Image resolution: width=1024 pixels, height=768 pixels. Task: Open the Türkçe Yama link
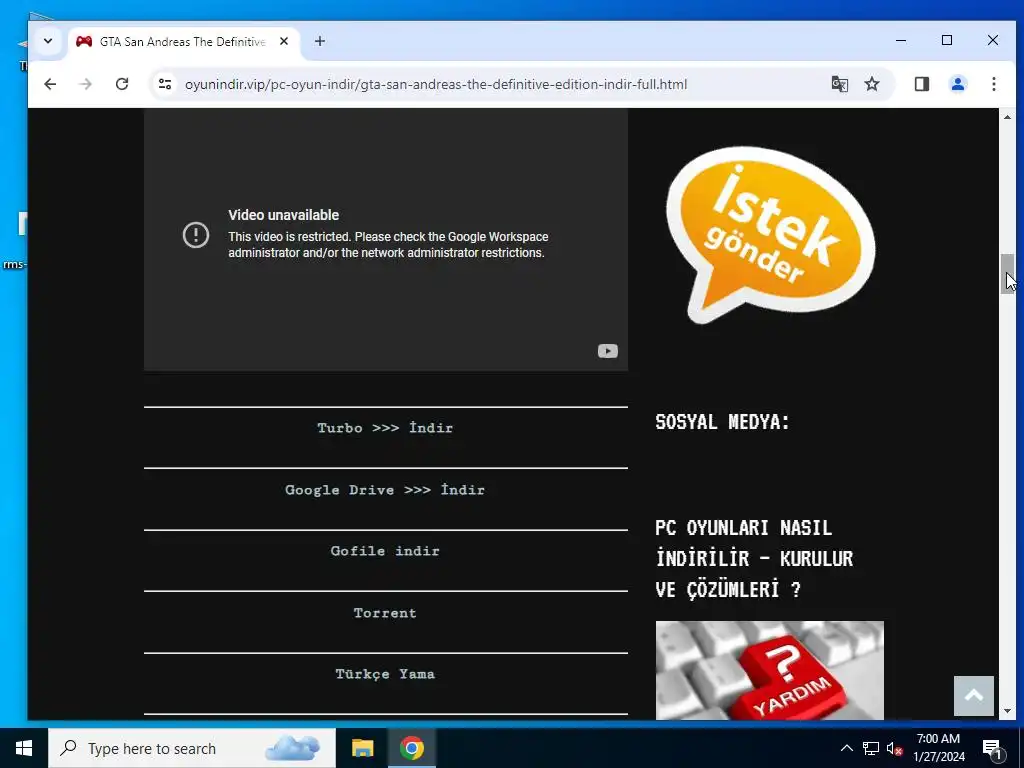(385, 674)
